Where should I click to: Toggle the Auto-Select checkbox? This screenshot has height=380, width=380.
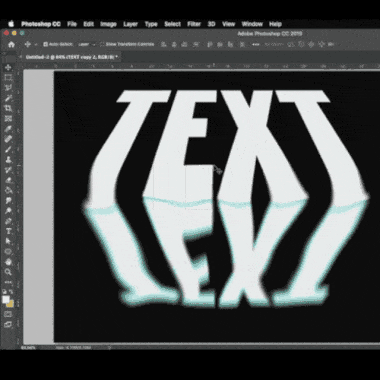pyautogui.click(x=46, y=44)
